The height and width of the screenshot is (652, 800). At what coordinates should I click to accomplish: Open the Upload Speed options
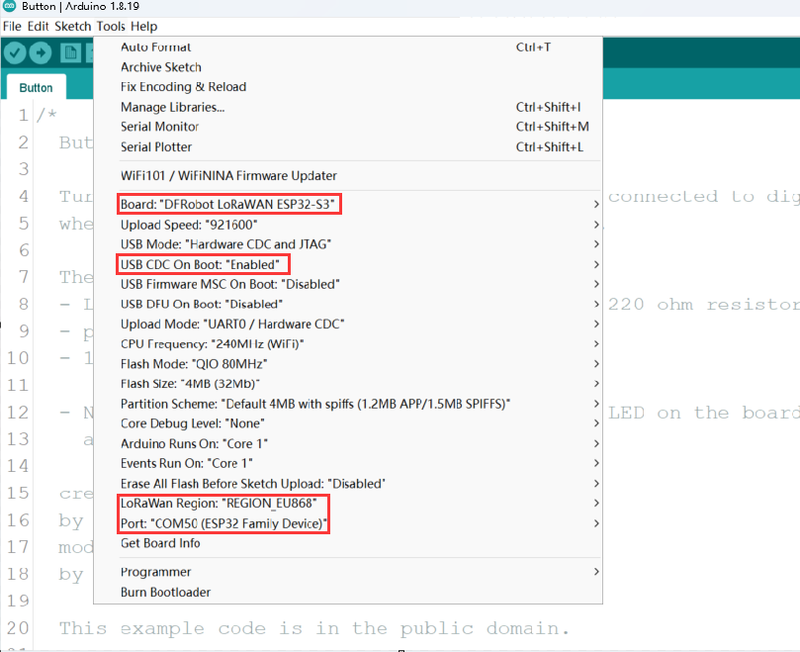pyautogui.click(x=188, y=224)
